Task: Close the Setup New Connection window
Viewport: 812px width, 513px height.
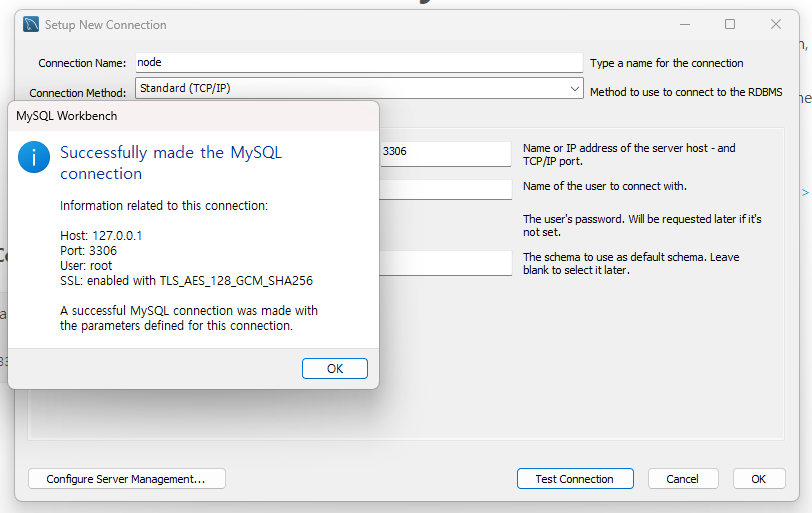Action: 776,24
